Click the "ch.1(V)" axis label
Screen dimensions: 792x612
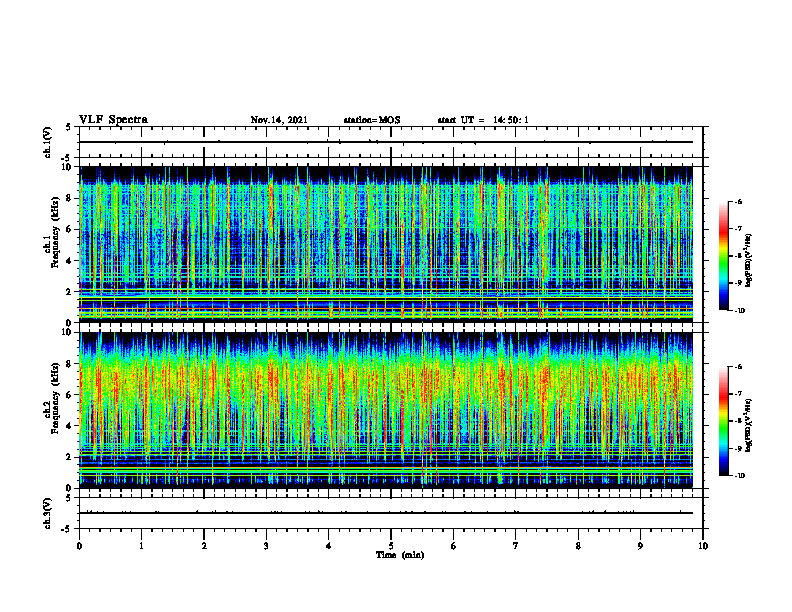click(48, 142)
